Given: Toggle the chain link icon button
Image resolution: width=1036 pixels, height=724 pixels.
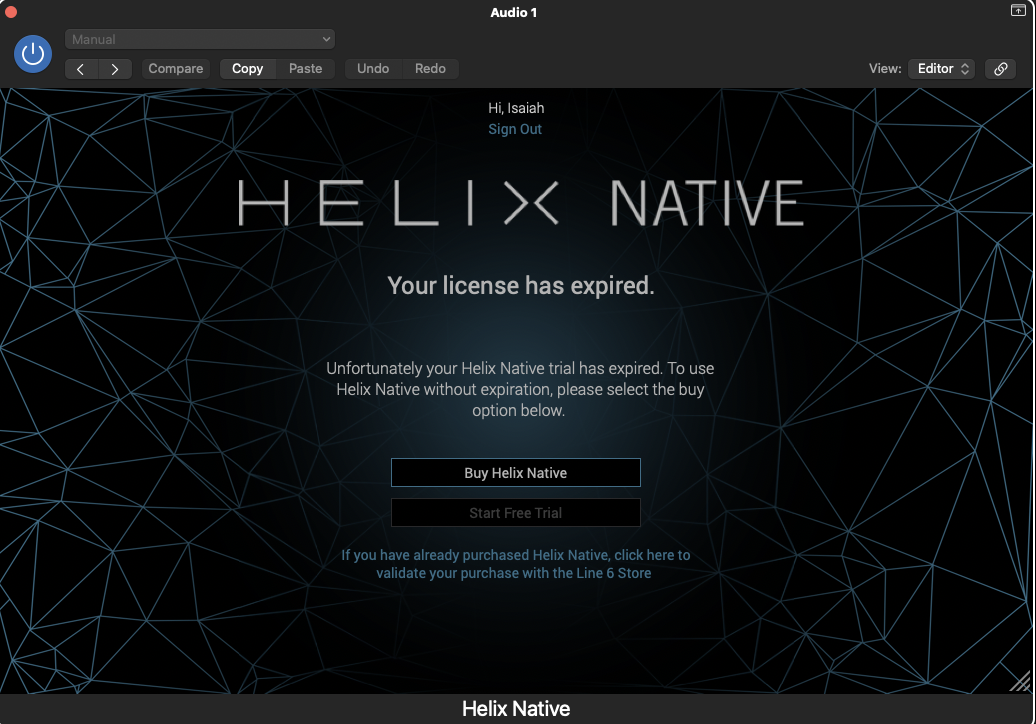Looking at the screenshot, I should point(1000,69).
